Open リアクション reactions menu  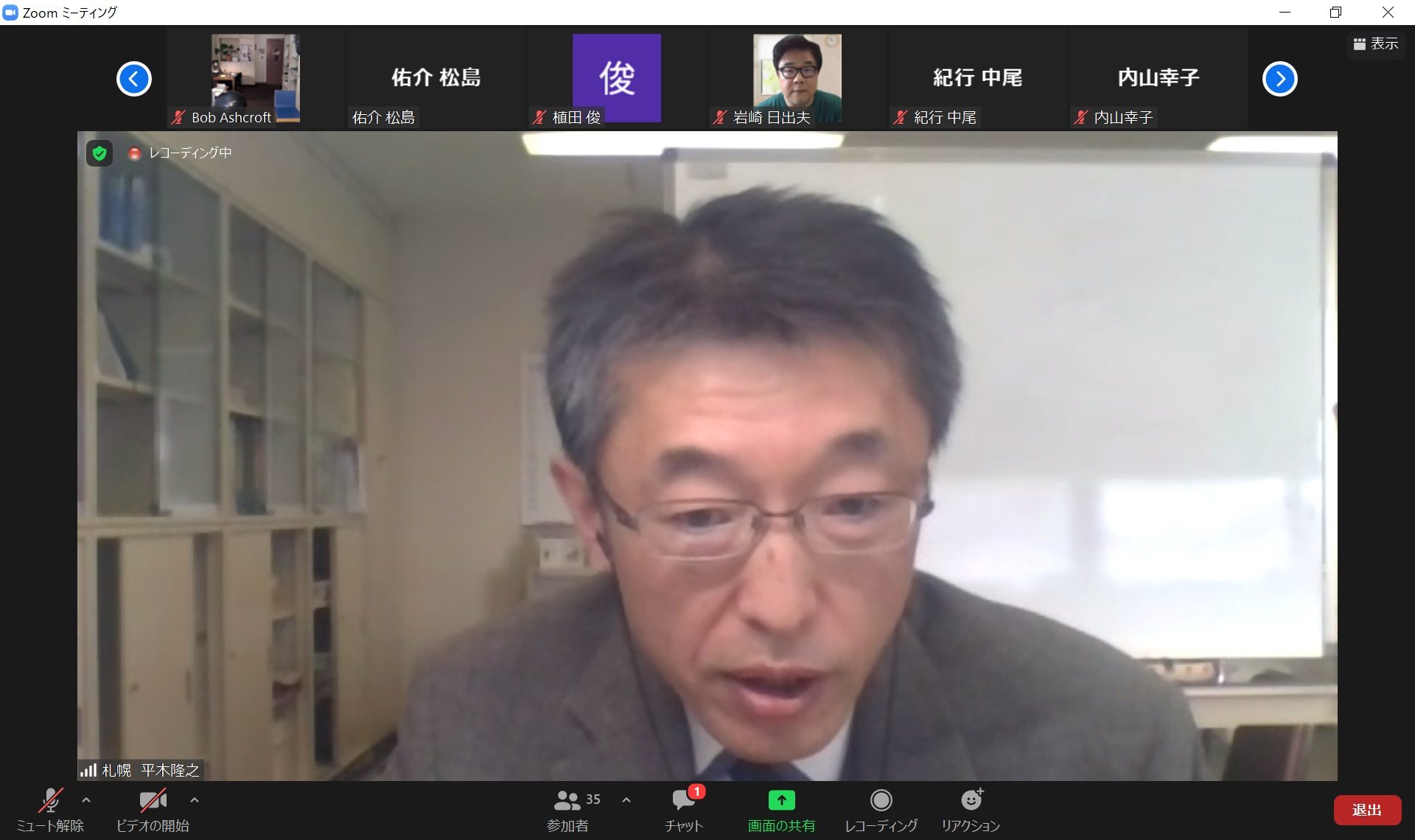tap(971, 810)
